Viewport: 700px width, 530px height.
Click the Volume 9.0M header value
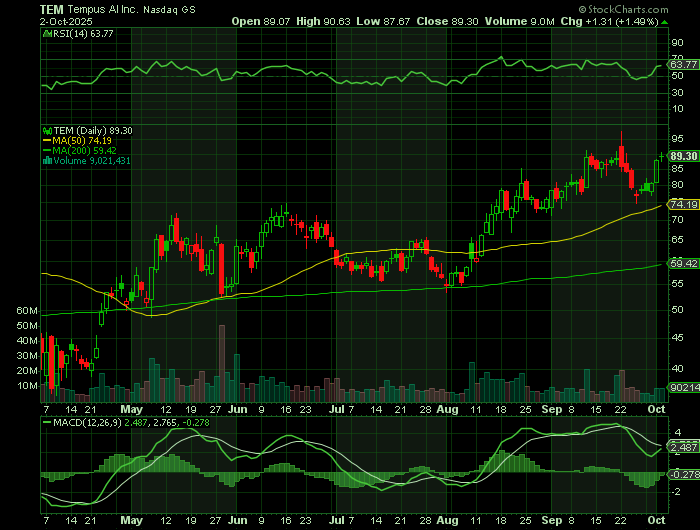(520, 21)
